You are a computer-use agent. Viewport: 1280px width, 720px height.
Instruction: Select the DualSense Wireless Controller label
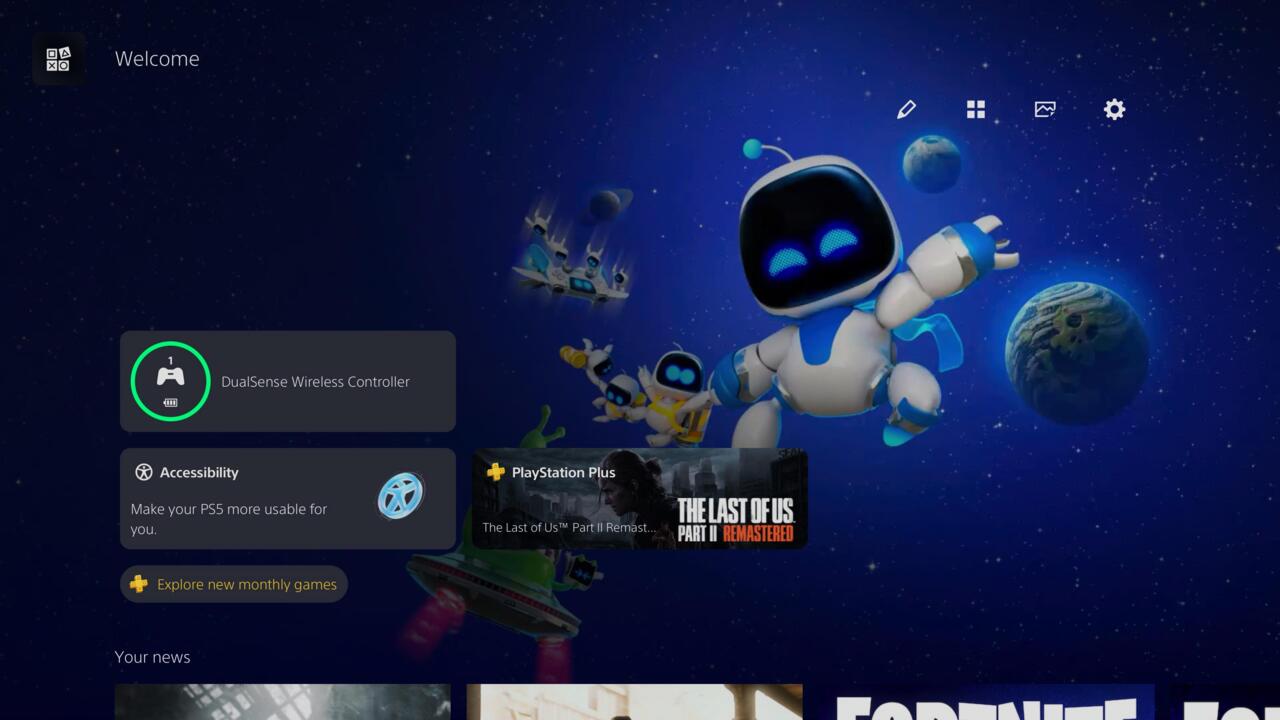315,382
